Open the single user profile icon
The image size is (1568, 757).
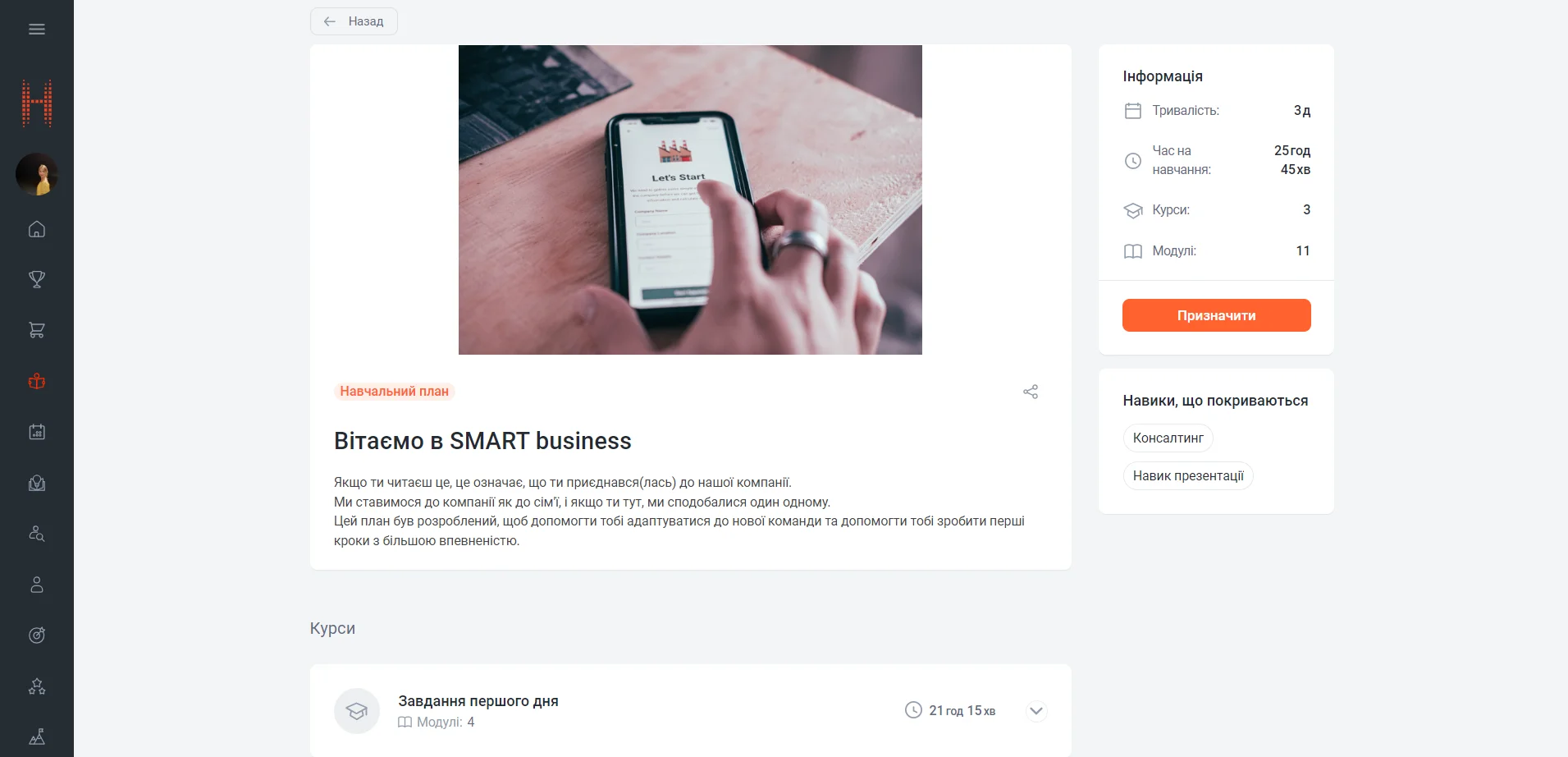click(37, 585)
